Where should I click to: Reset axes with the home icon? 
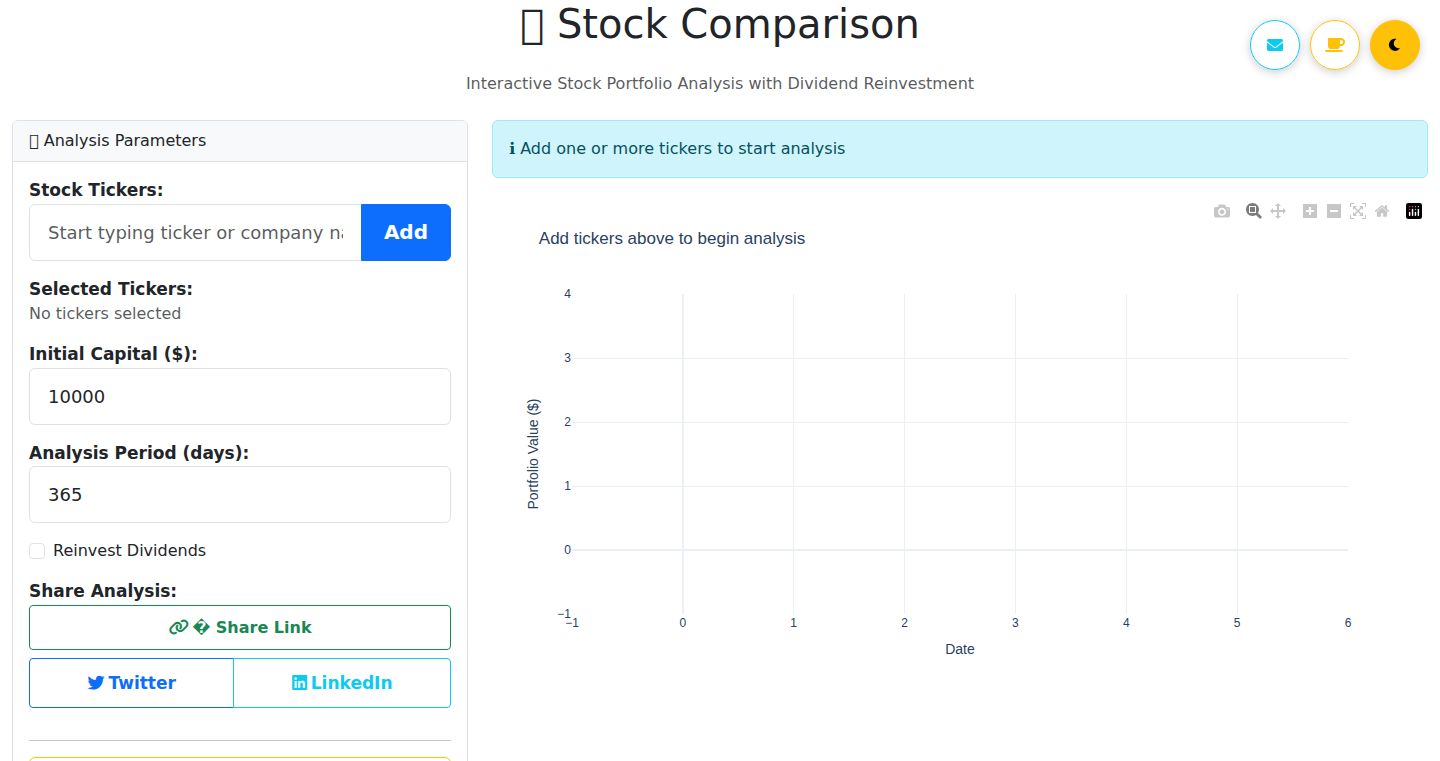(x=1382, y=211)
